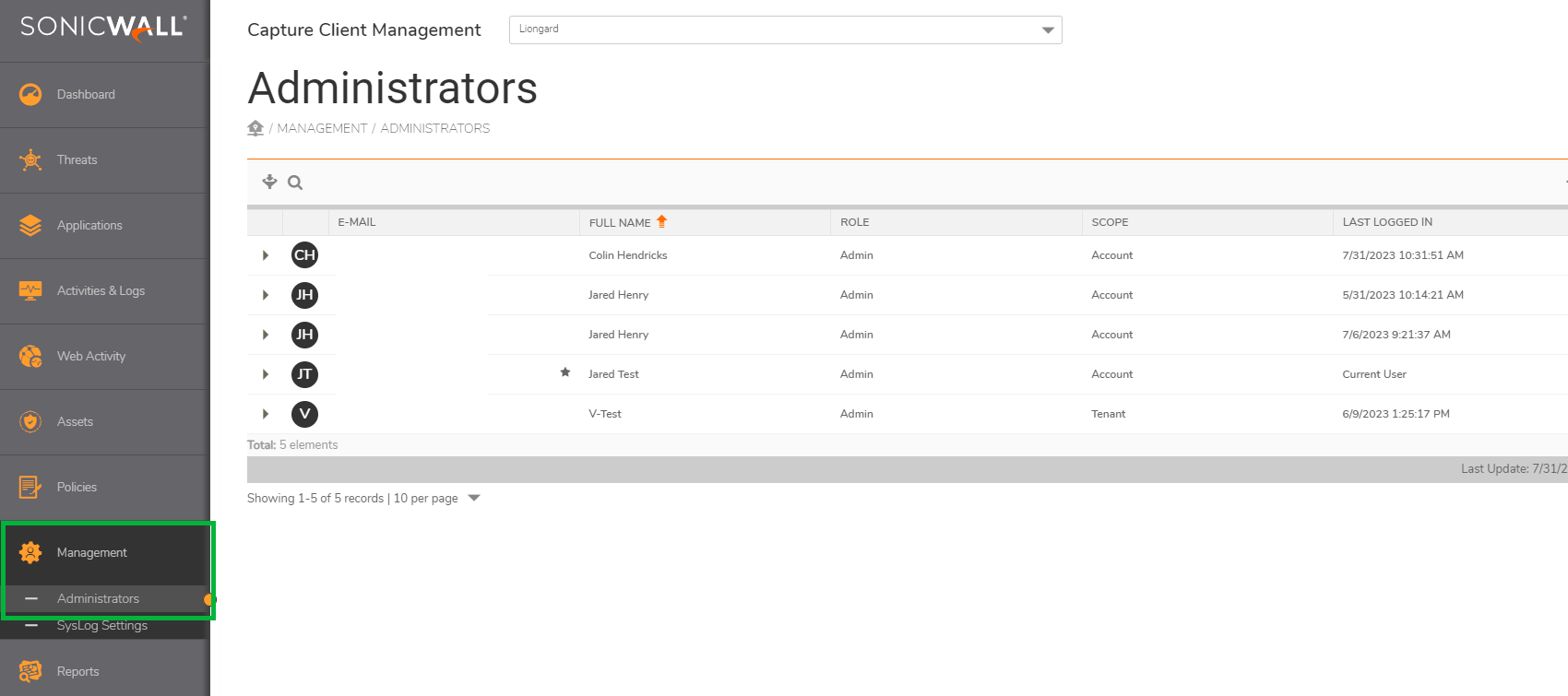The image size is (1568, 696).
Task: Click the Threats bug icon
Action: (30, 159)
